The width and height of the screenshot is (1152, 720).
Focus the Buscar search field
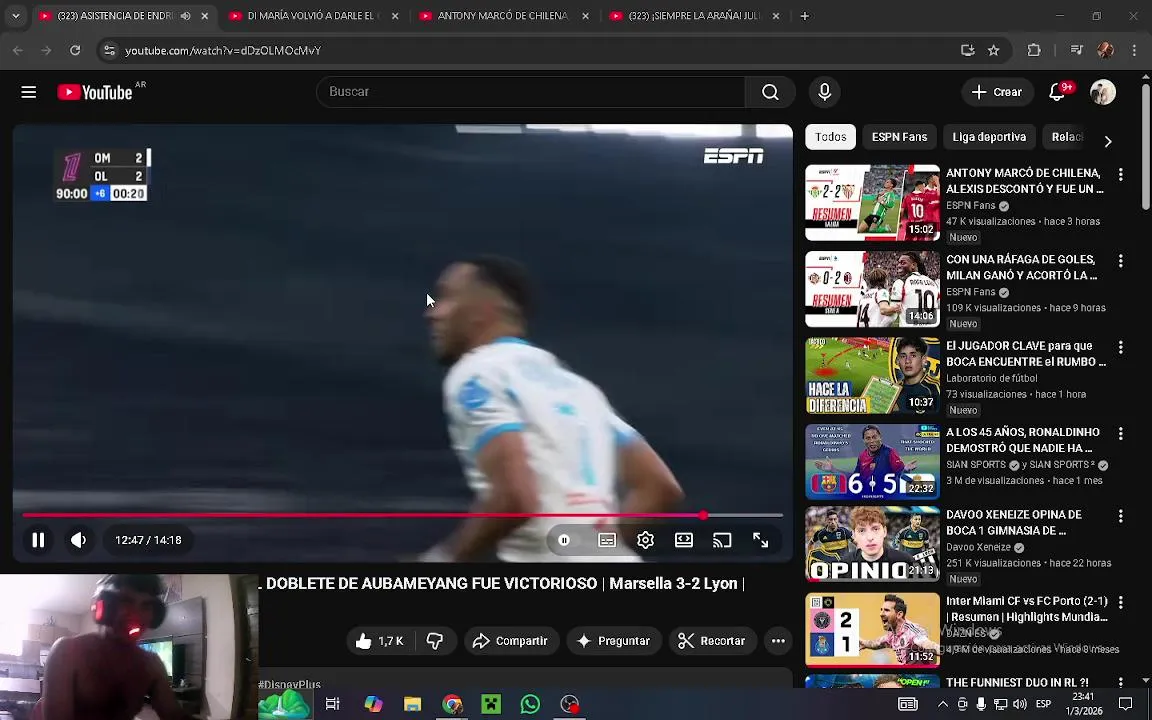pos(530,92)
